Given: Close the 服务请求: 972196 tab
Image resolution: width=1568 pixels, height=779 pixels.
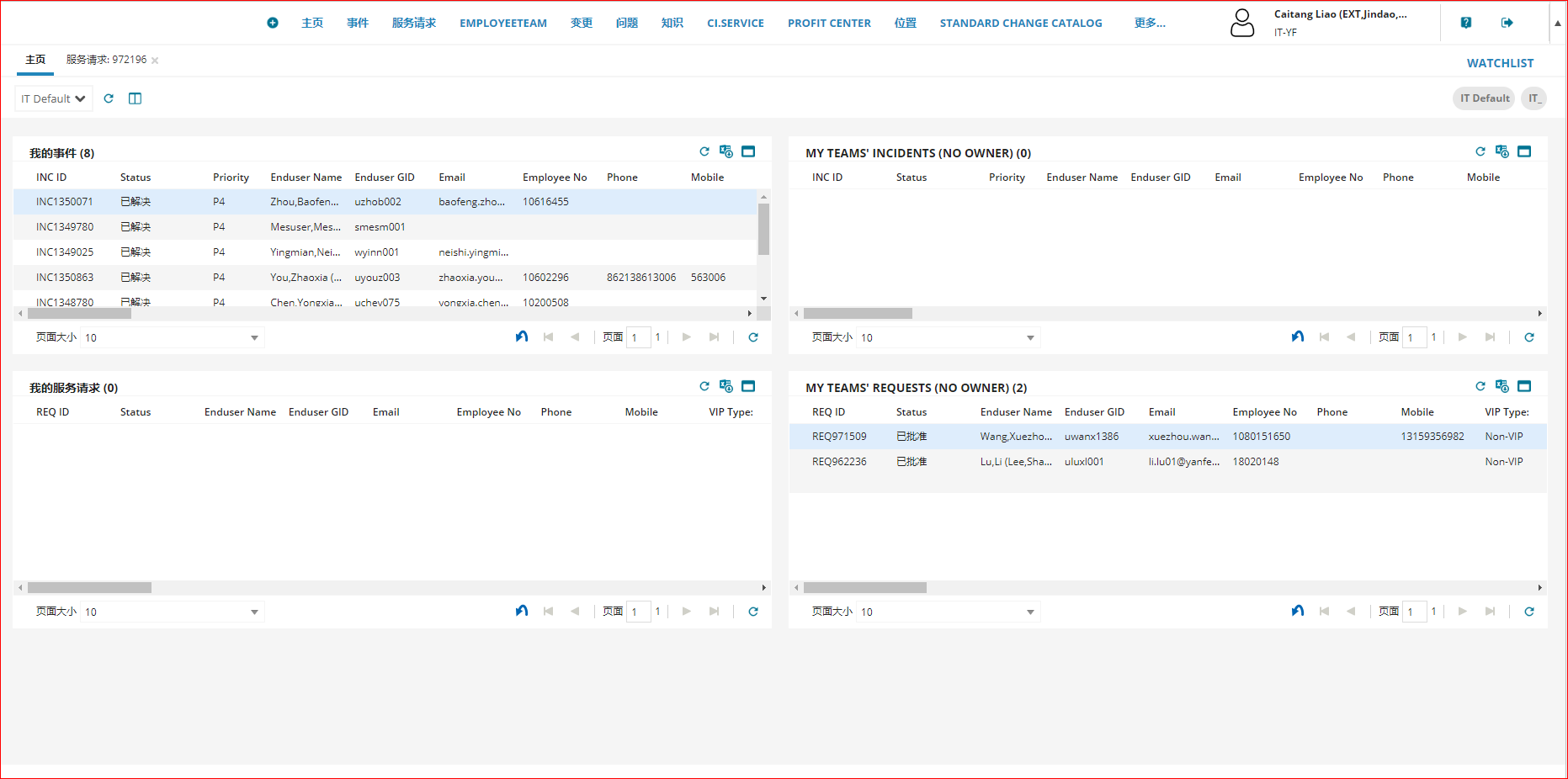Looking at the screenshot, I should point(155,61).
